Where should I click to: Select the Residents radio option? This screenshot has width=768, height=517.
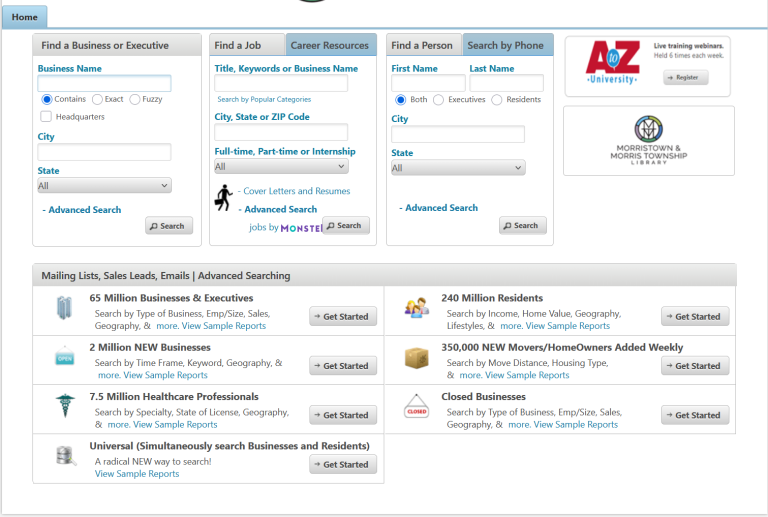click(497, 100)
